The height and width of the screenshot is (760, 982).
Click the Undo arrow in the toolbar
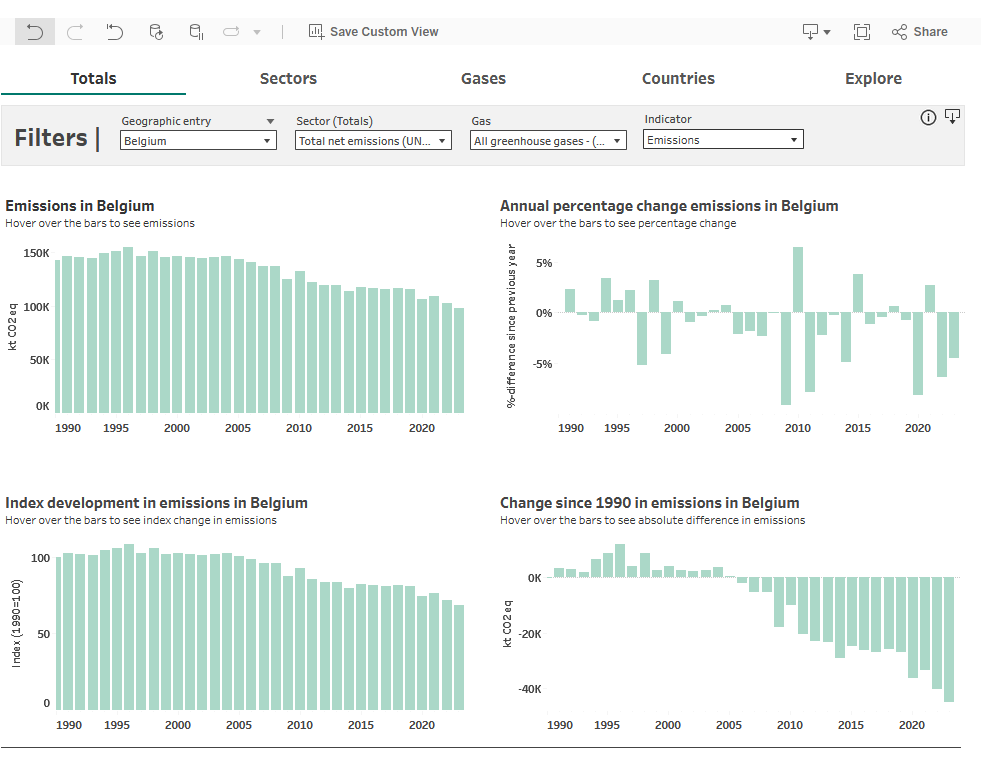(x=35, y=32)
